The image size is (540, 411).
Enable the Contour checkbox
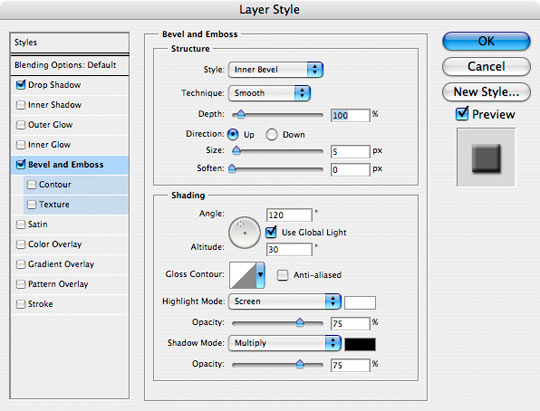(x=31, y=185)
